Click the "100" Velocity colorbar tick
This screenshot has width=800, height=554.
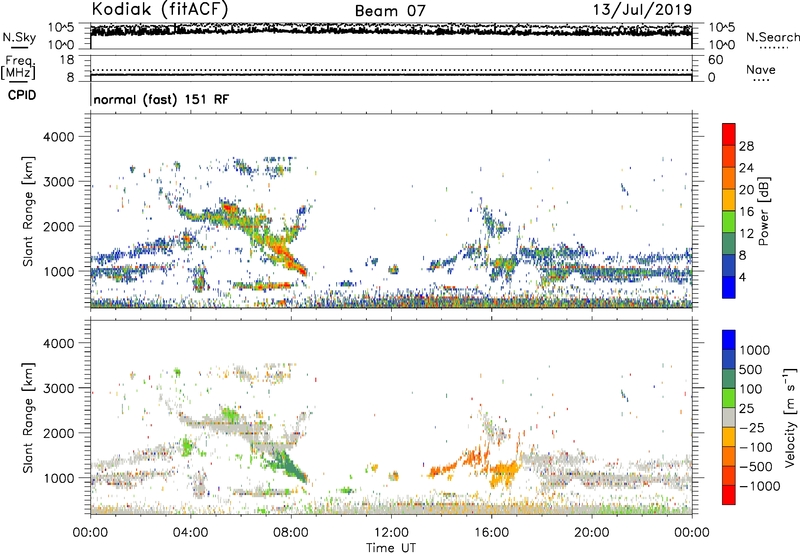(750, 389)
